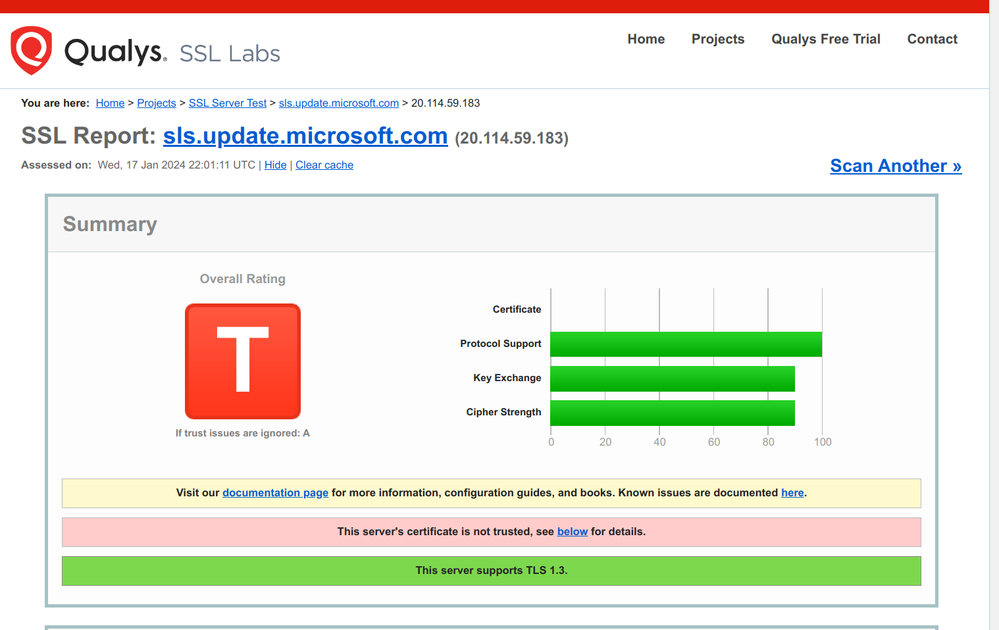Click the Protocol Support chart label
This screenshot has height=630, width=999.
[x=501, y=344]
